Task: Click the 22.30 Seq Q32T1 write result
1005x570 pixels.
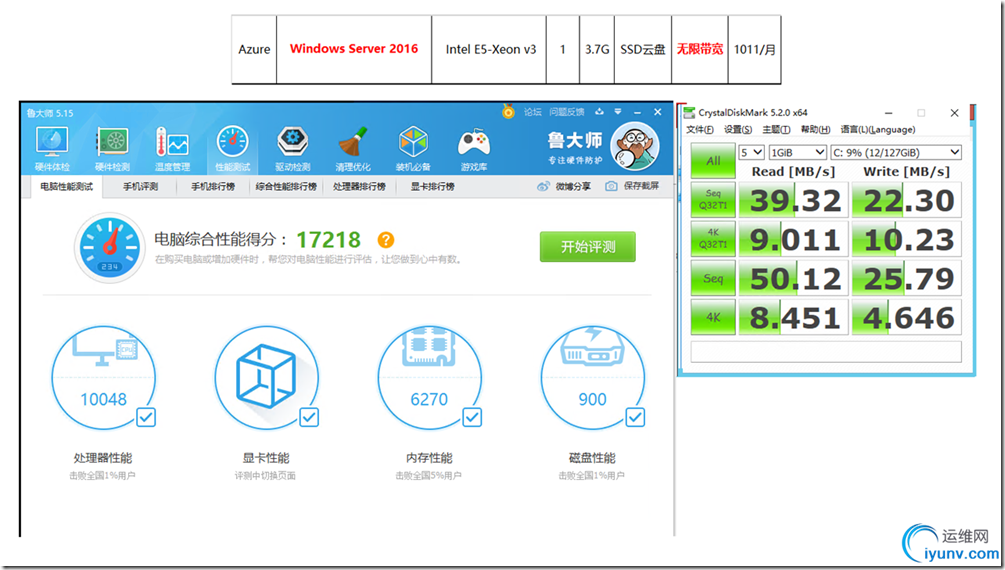Action: pyautogui.click(x=907, y=200)
